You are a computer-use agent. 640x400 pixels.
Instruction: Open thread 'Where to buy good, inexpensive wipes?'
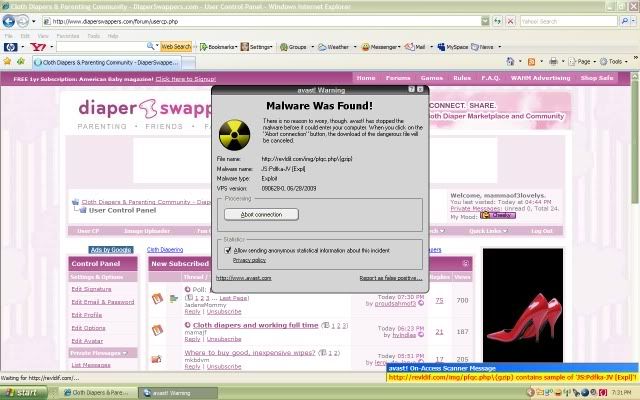click(250, 353)
